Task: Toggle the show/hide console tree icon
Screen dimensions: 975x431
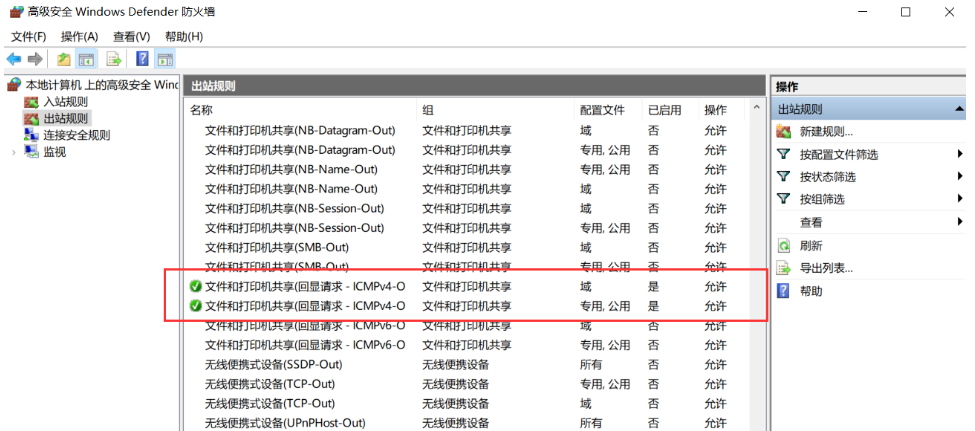Action: [86, 59]
